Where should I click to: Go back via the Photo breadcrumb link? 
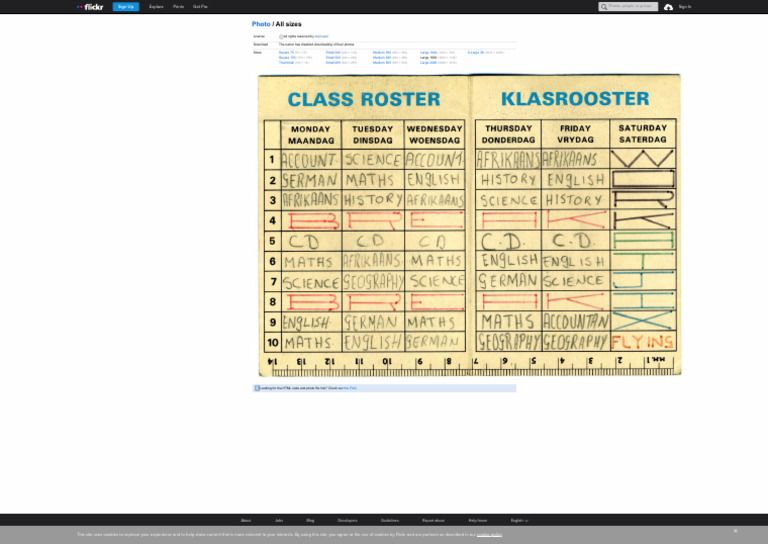tap(261, 24)
